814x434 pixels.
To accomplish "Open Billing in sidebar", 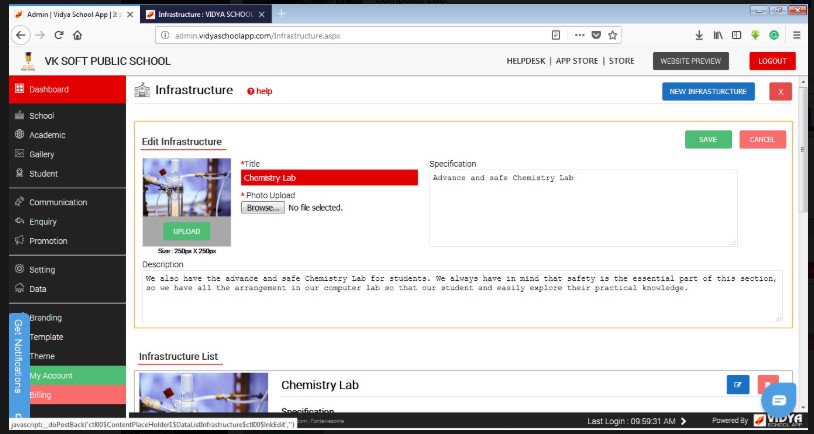I will (67, 395).
